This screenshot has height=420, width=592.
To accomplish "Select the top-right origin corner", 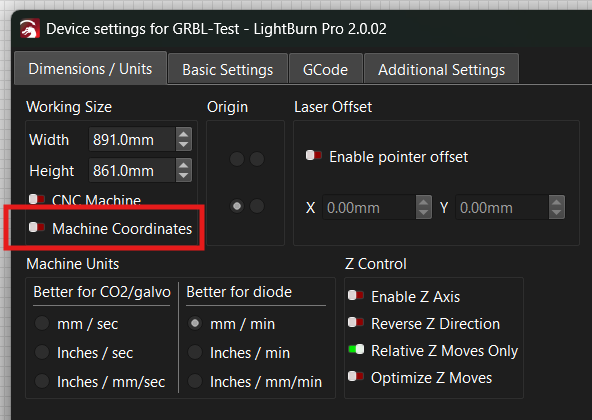I will coord(257,159).
